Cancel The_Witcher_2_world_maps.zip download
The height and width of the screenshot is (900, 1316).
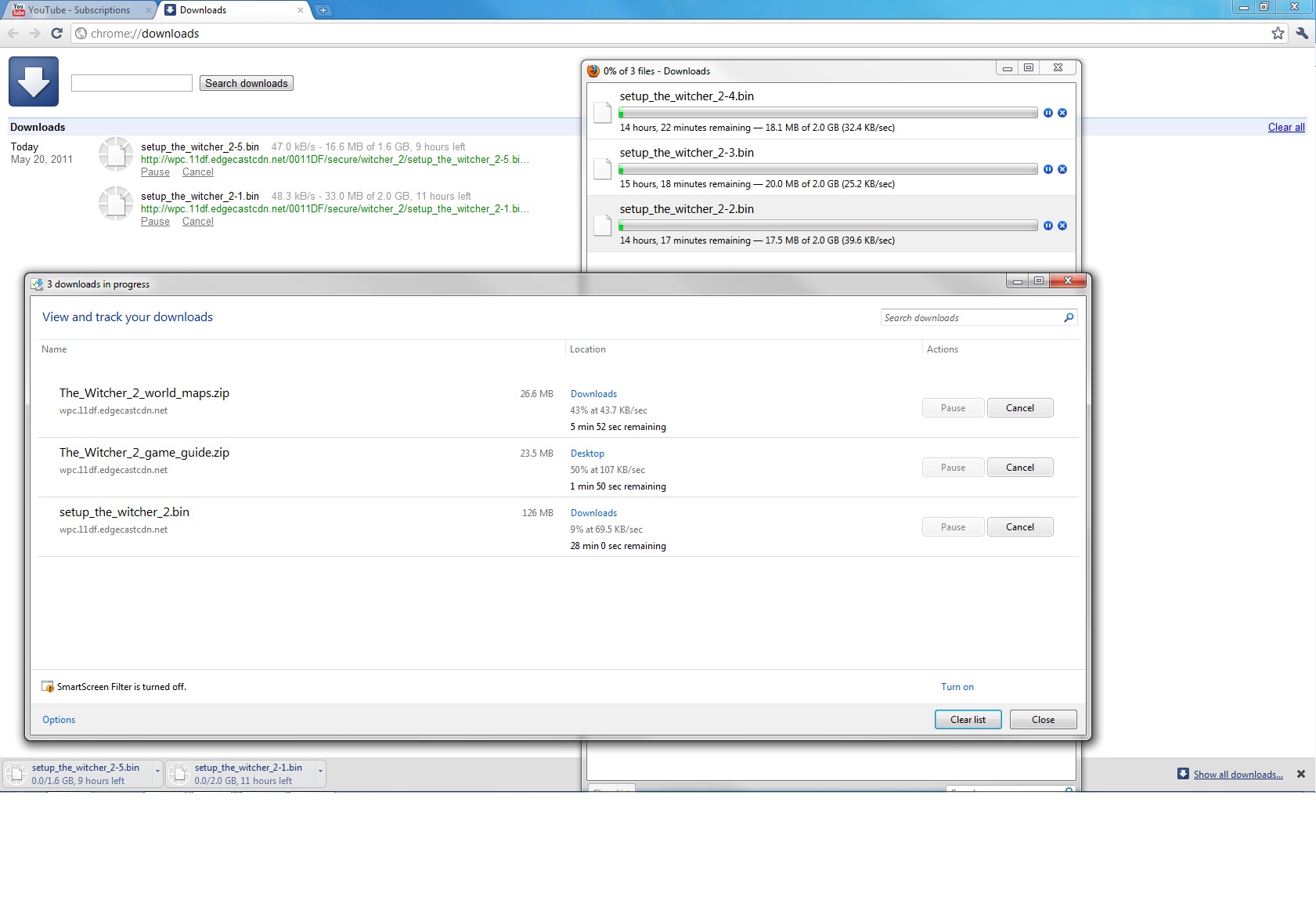click(1020, 408)
